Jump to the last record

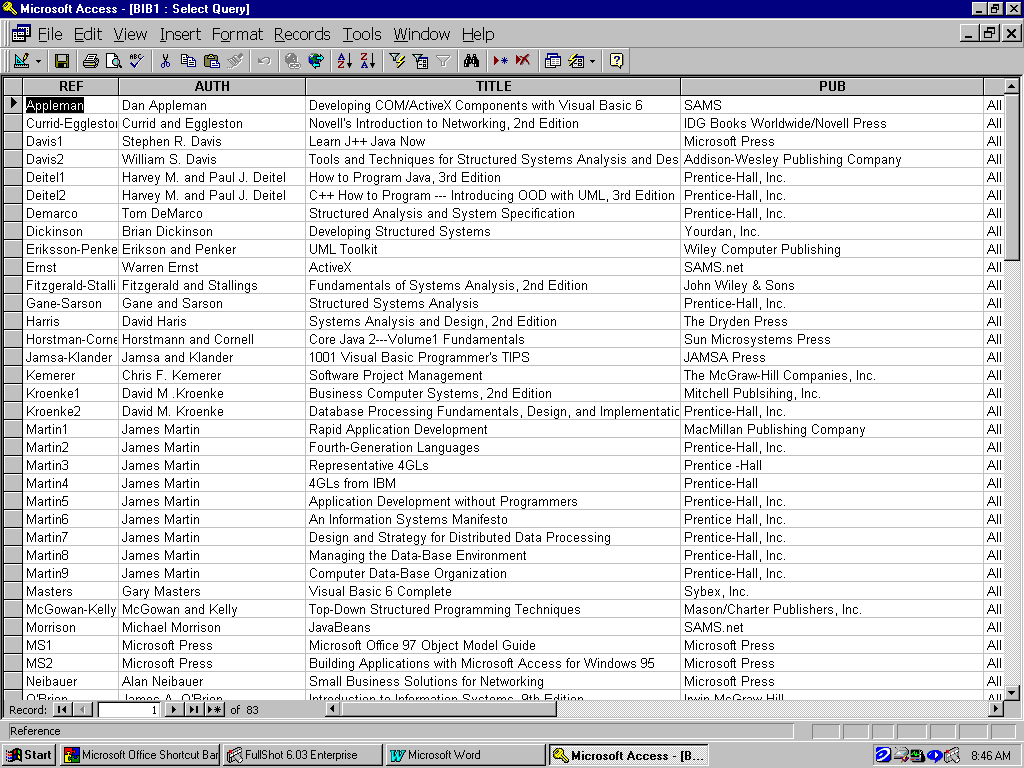coord(193,709)
